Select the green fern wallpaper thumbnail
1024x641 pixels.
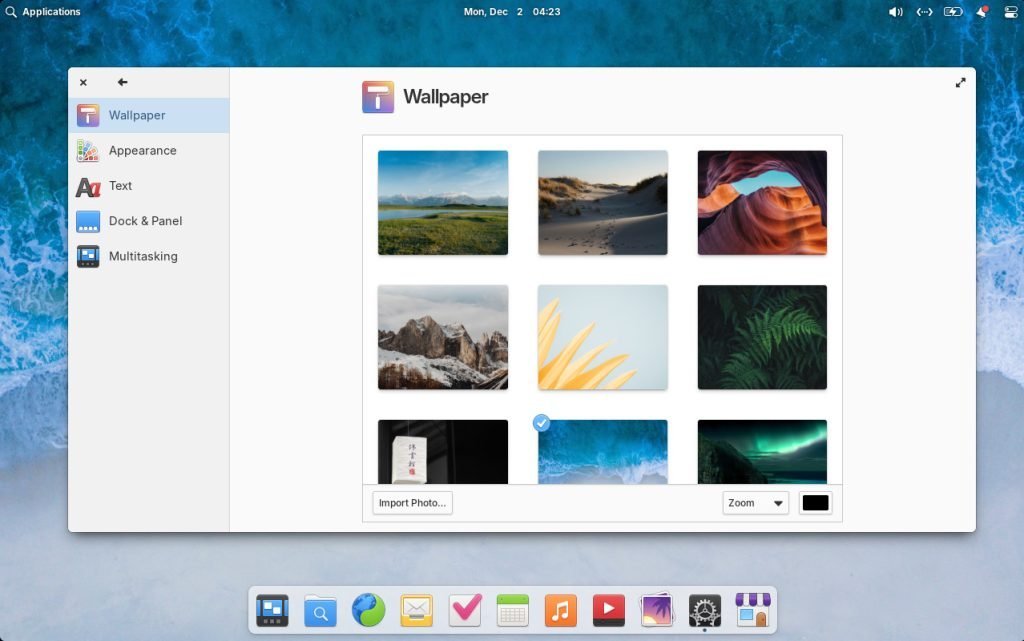(762, 337)
